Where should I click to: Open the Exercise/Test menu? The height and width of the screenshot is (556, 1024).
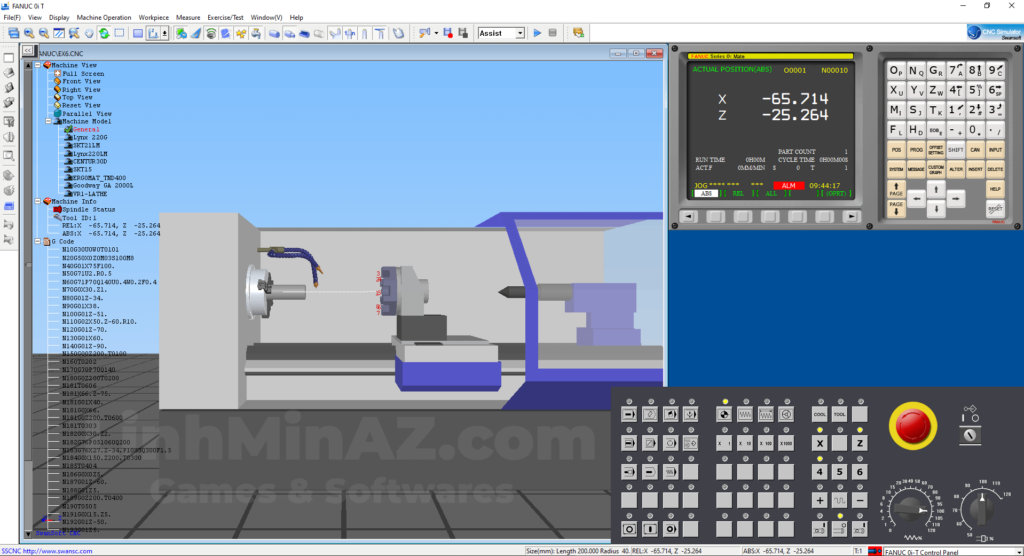225,18
